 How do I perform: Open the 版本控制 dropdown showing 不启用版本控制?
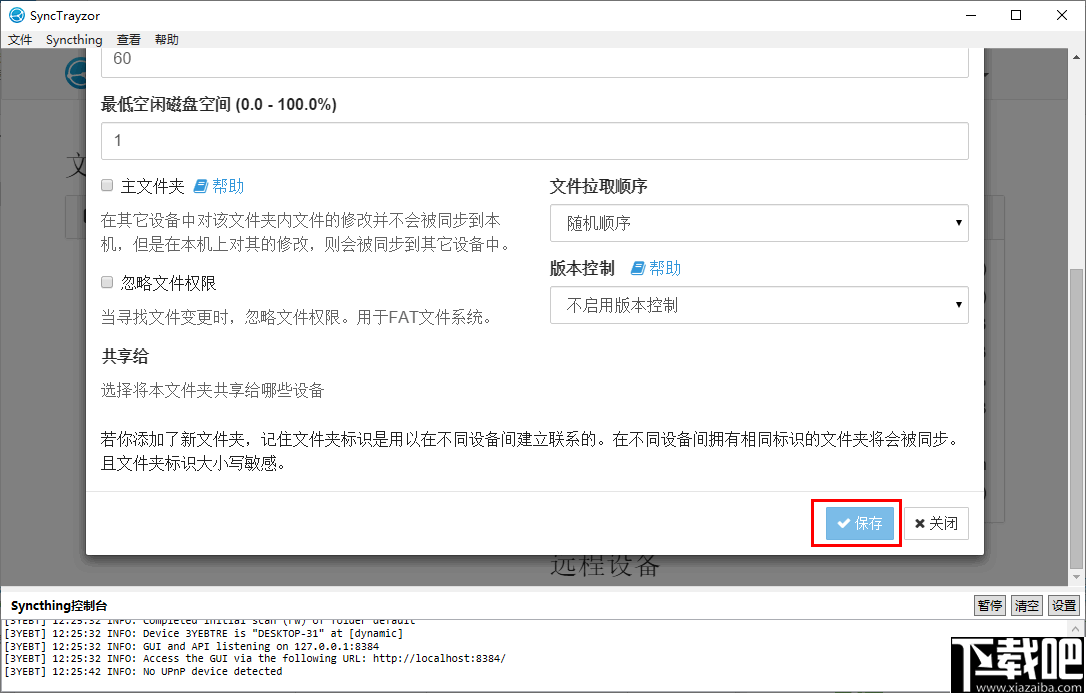pyautogui.click(x=759, y=305)
